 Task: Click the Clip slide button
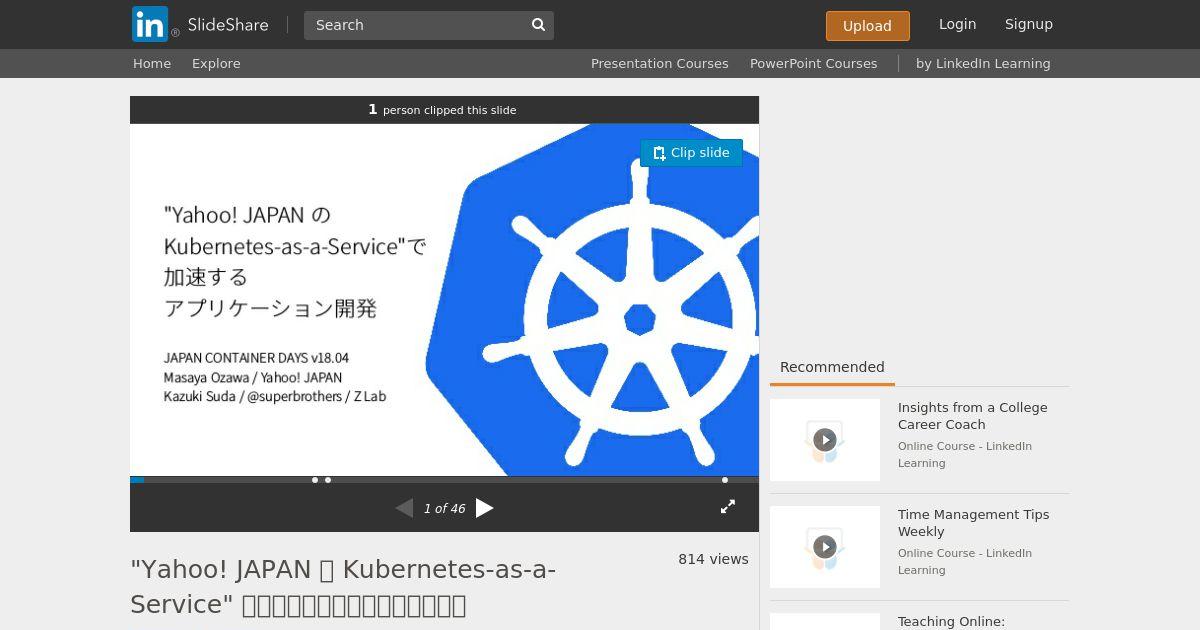pyautogui.click(x=691, y=153)
